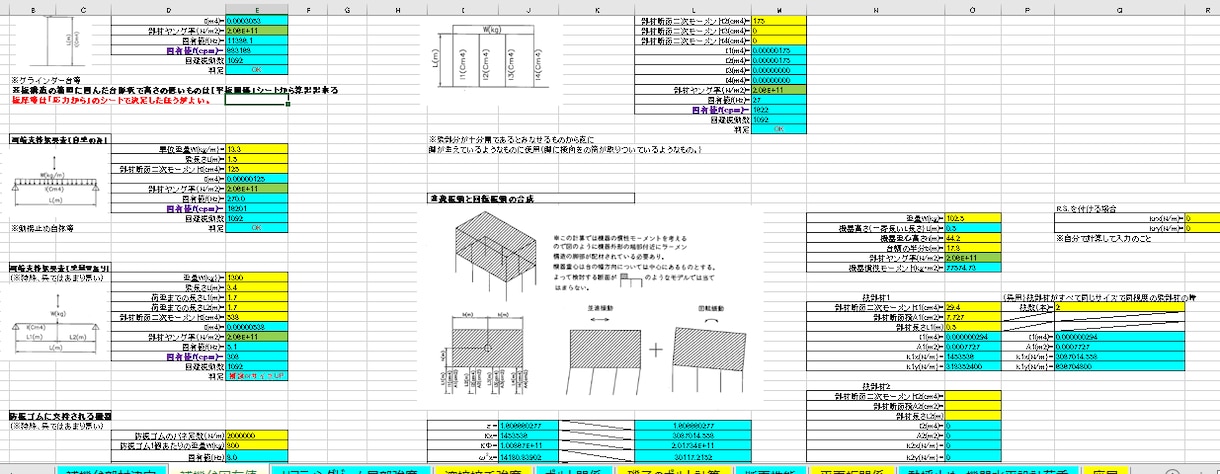Click the cell showing 270.0
1220x474 pixels.
(x=257, y=198)
